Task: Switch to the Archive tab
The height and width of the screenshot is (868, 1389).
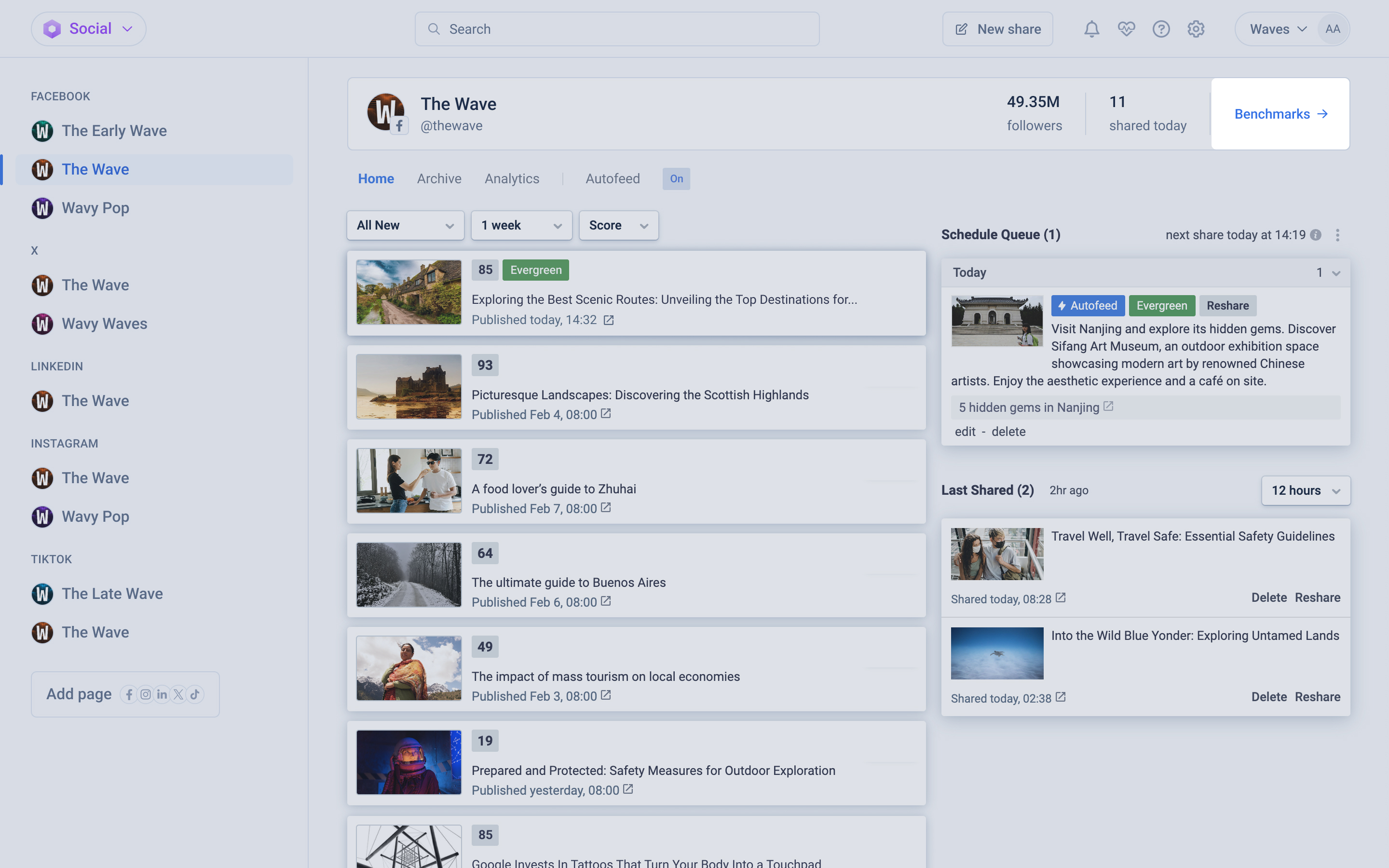Action: tap(439, 179)
